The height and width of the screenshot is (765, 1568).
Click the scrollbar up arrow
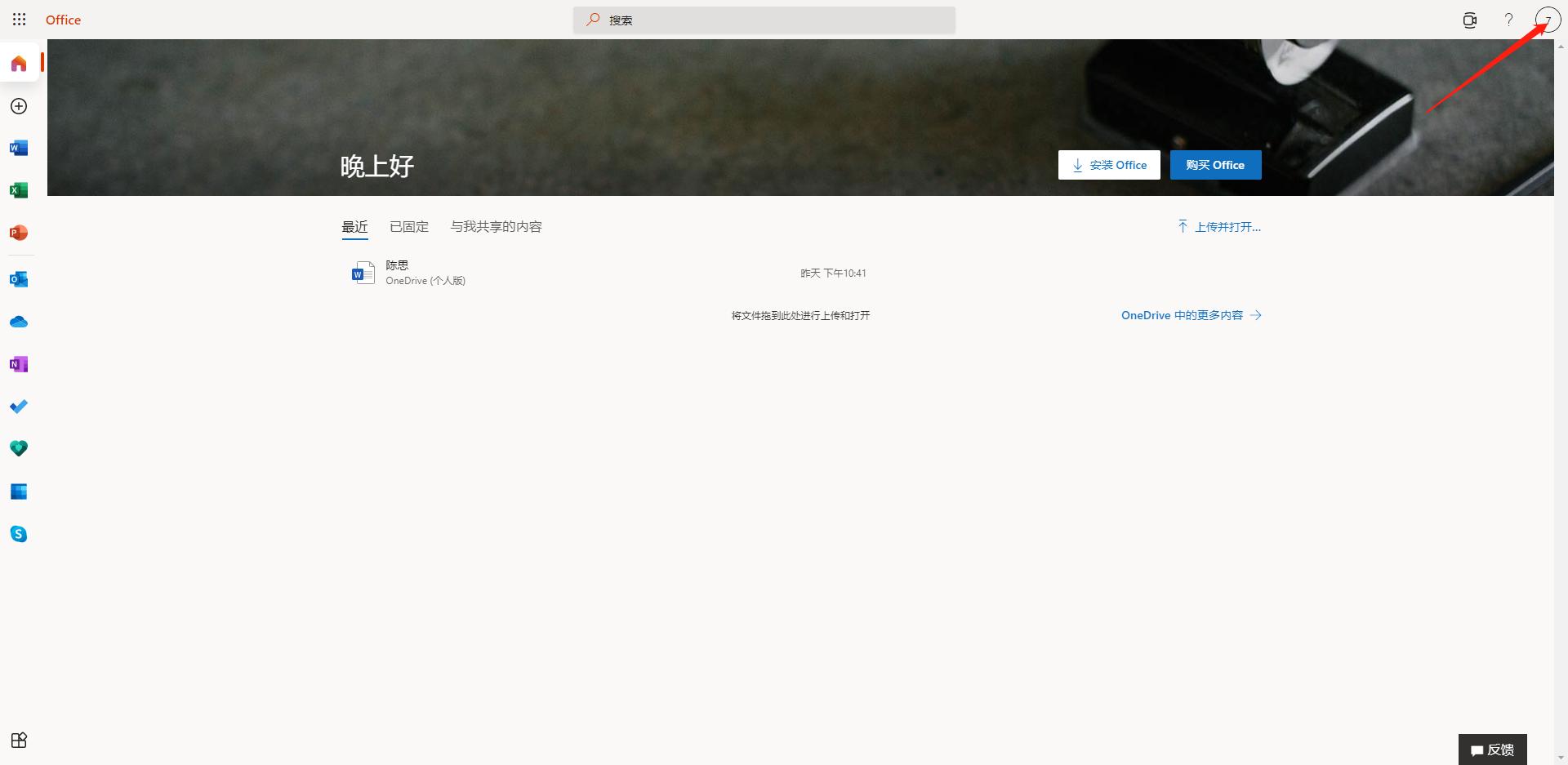tap(1561, 47)
